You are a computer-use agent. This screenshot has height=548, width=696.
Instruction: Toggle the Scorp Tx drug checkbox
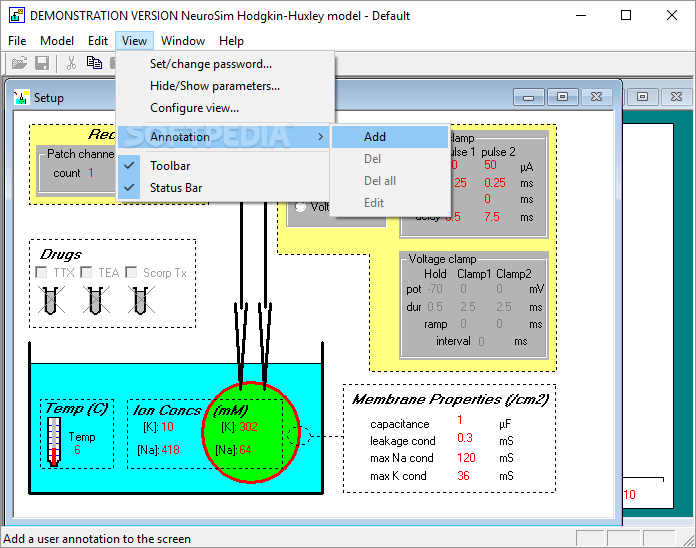(x=131, y=272)
